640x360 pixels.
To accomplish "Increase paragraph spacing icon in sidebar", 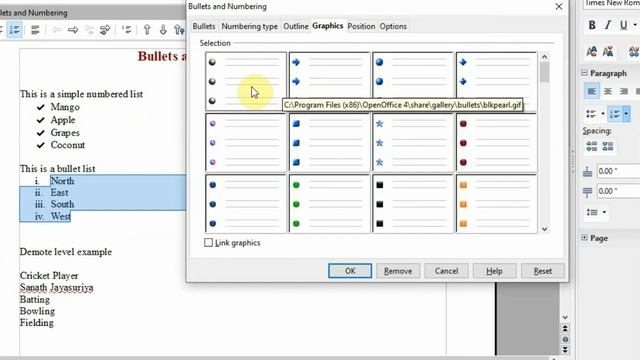I will tap(592, 146).
